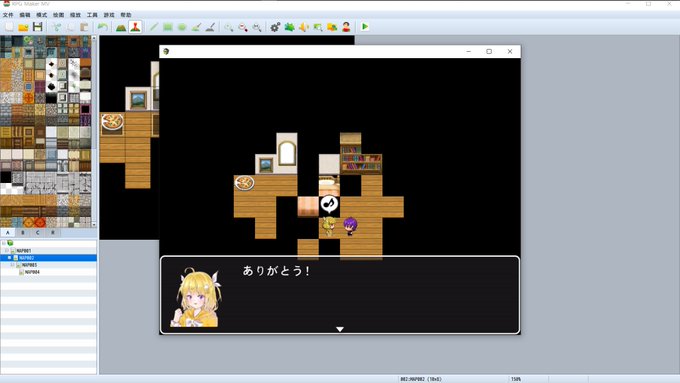Maximize the playtest game window

point(489,52)
